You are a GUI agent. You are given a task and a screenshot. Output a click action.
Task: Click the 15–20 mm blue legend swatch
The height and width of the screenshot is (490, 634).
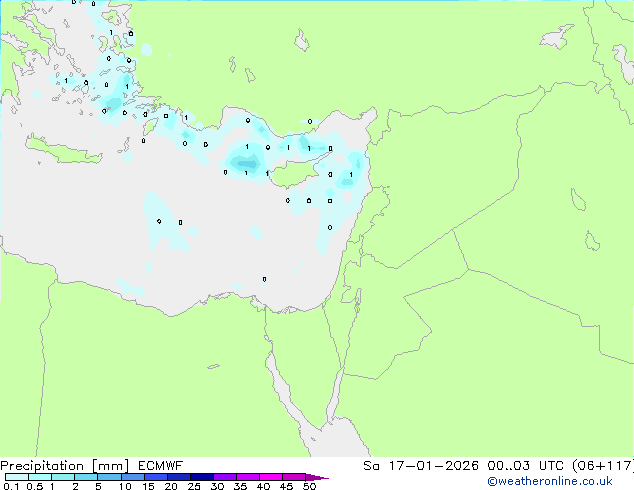point(155,477)
